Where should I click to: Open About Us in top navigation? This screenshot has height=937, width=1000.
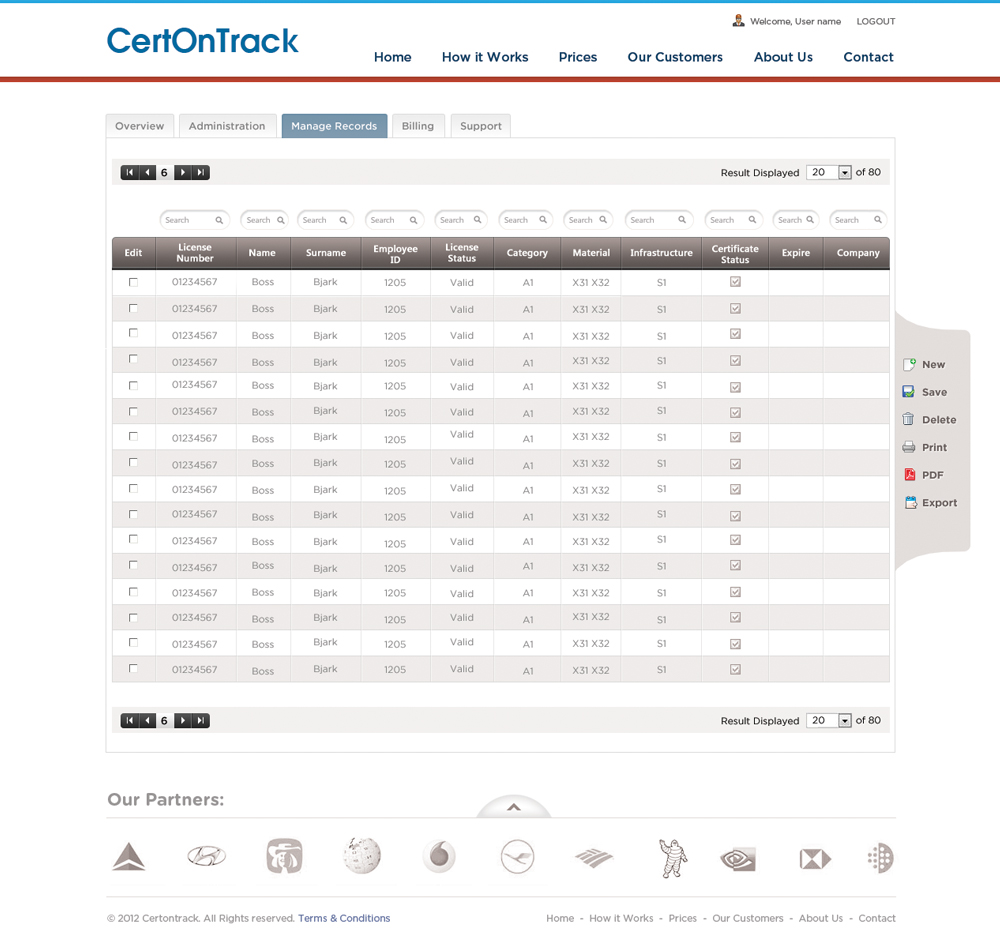pyautogui.click(x=783, y=57)
